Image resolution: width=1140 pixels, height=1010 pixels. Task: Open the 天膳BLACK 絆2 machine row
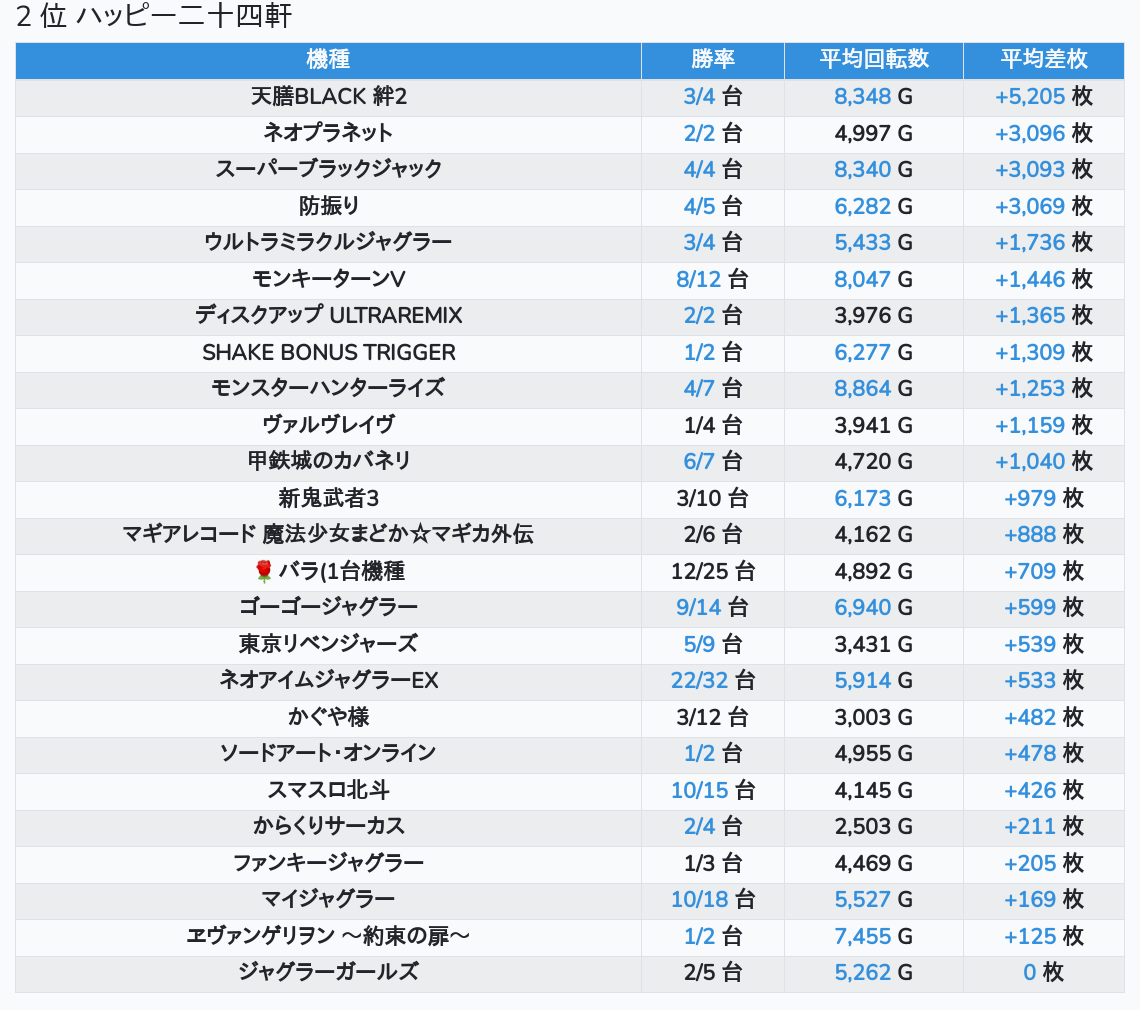328,97
